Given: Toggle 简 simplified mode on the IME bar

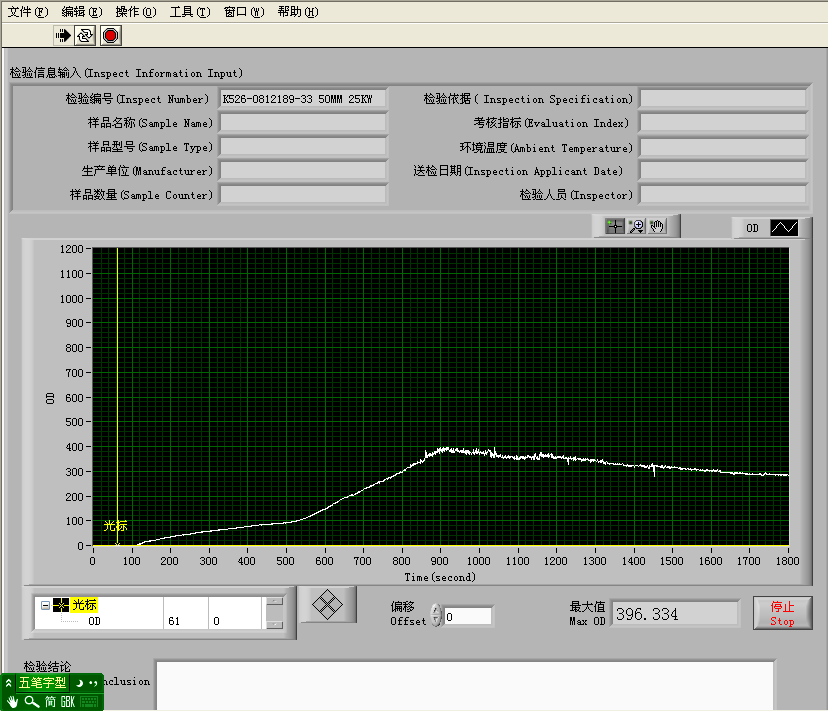Looking at the screenshot, I should pos(50,700).
